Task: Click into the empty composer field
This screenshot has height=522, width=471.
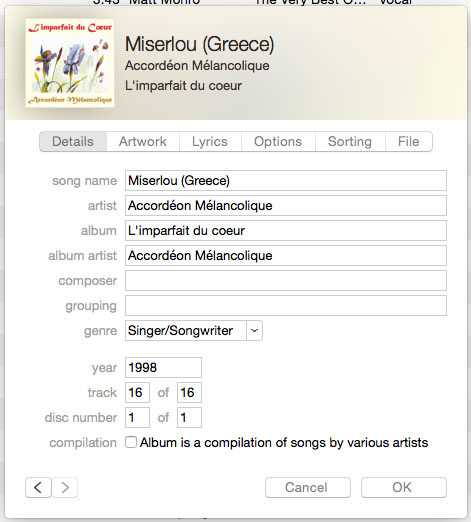Action: pyautogui.click(x=286, y=280)
